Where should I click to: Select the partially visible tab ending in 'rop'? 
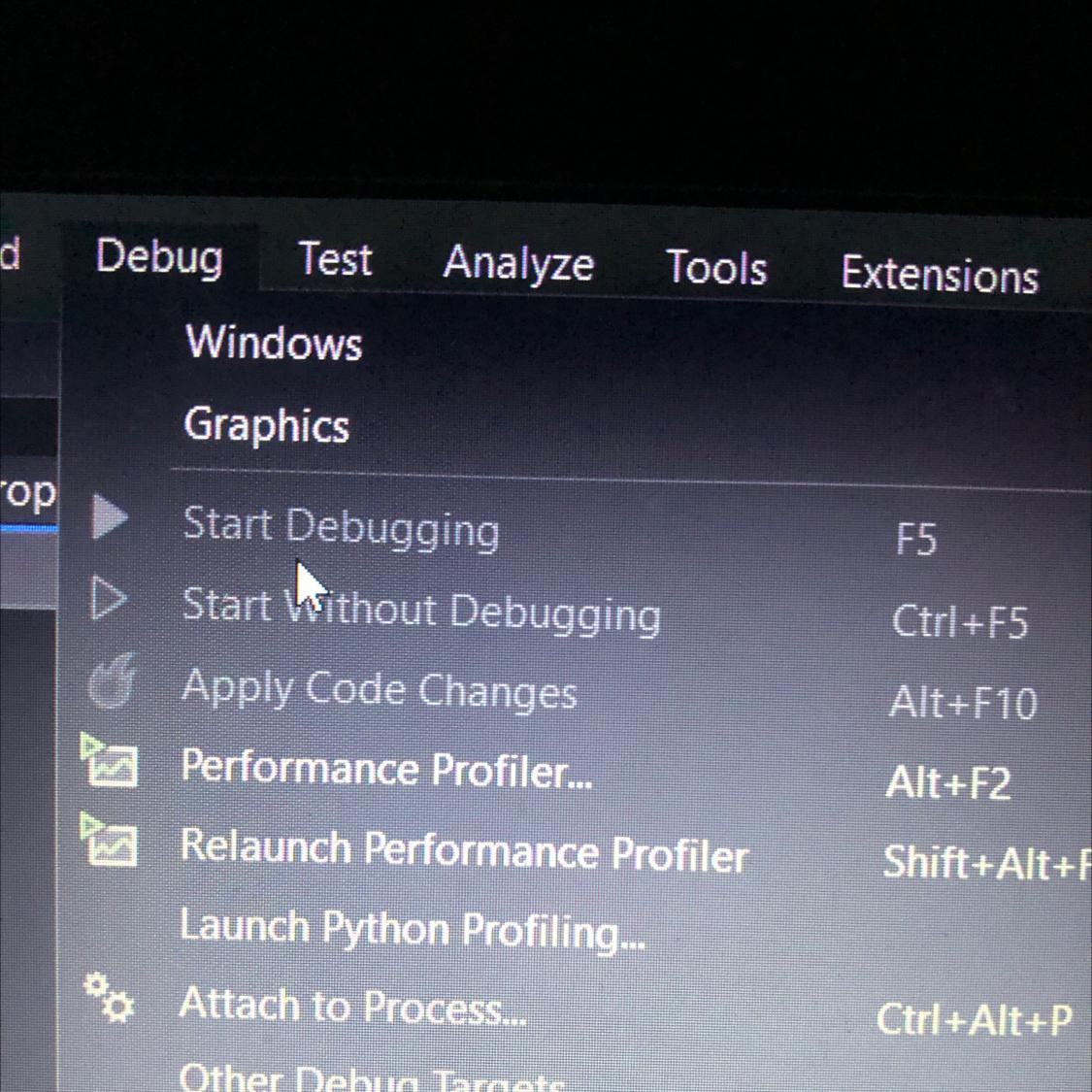[x=28, y=494]
